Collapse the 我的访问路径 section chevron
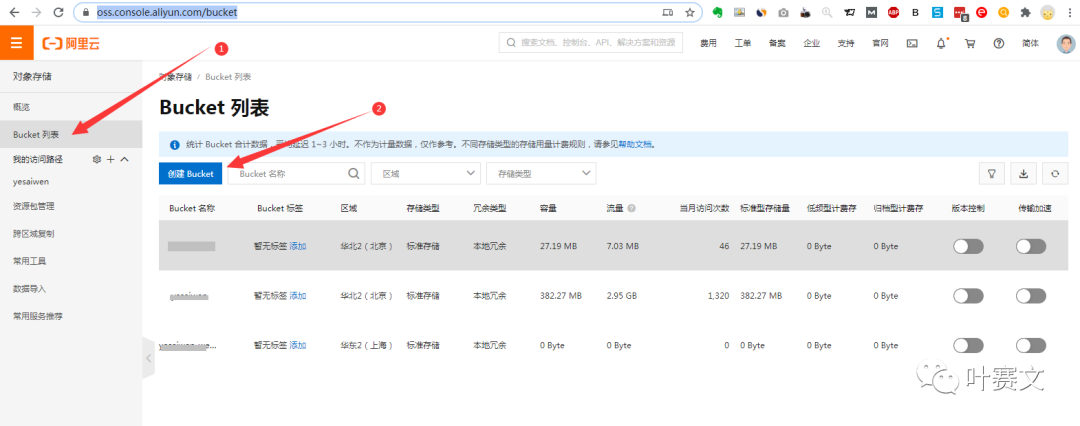 coord(125,159)
